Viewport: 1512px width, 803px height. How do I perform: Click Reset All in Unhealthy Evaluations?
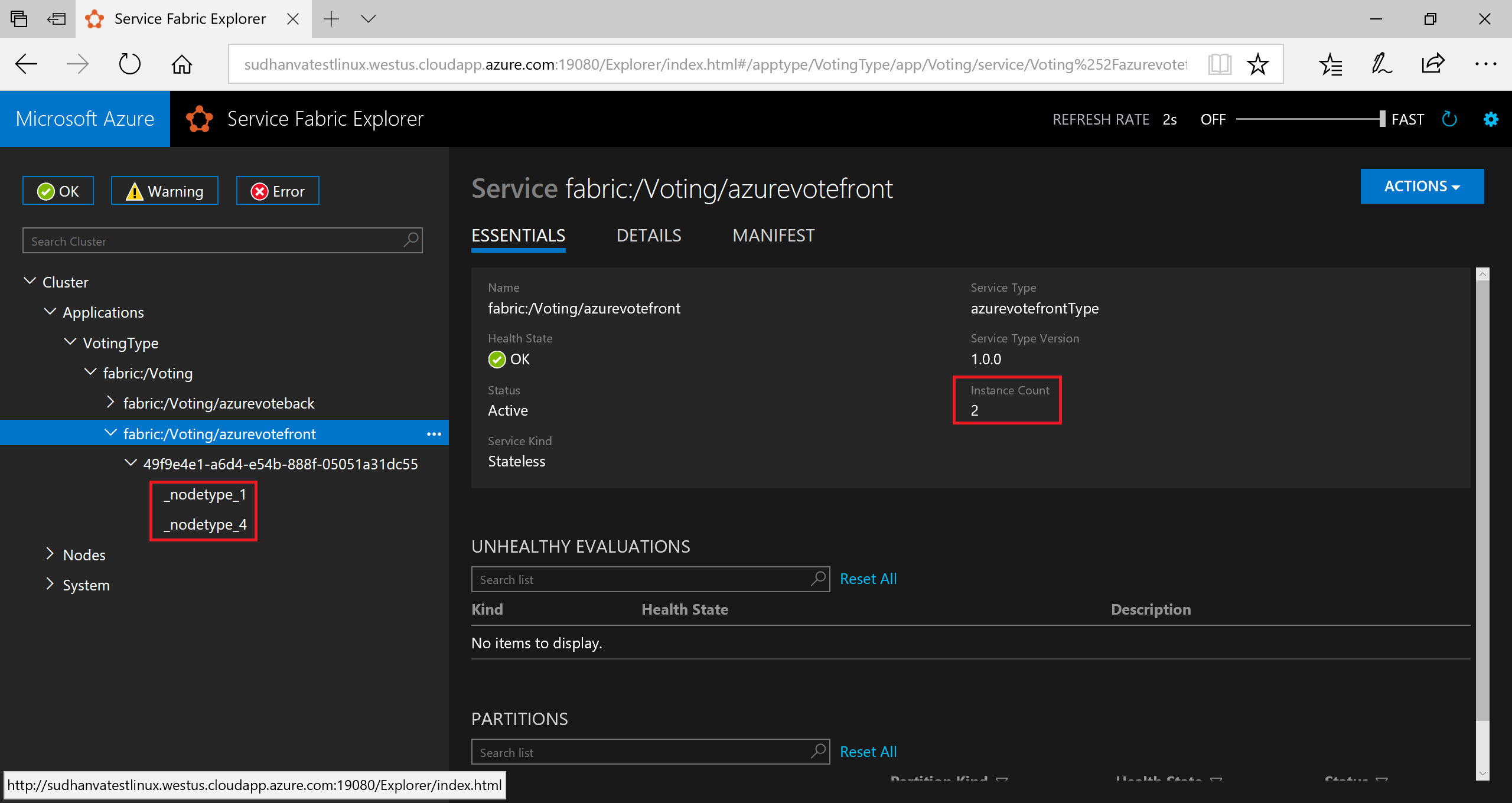tap(867, 578)
